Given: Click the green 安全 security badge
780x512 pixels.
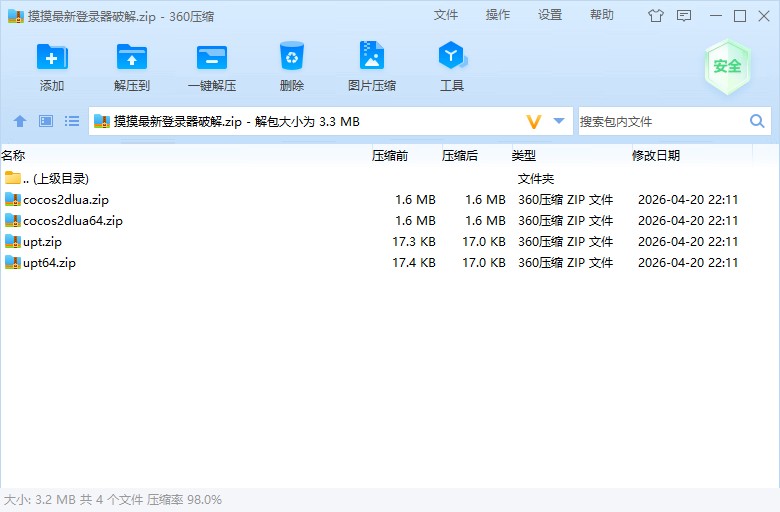Looking at the screenshot, I should [x=727, y=67].
